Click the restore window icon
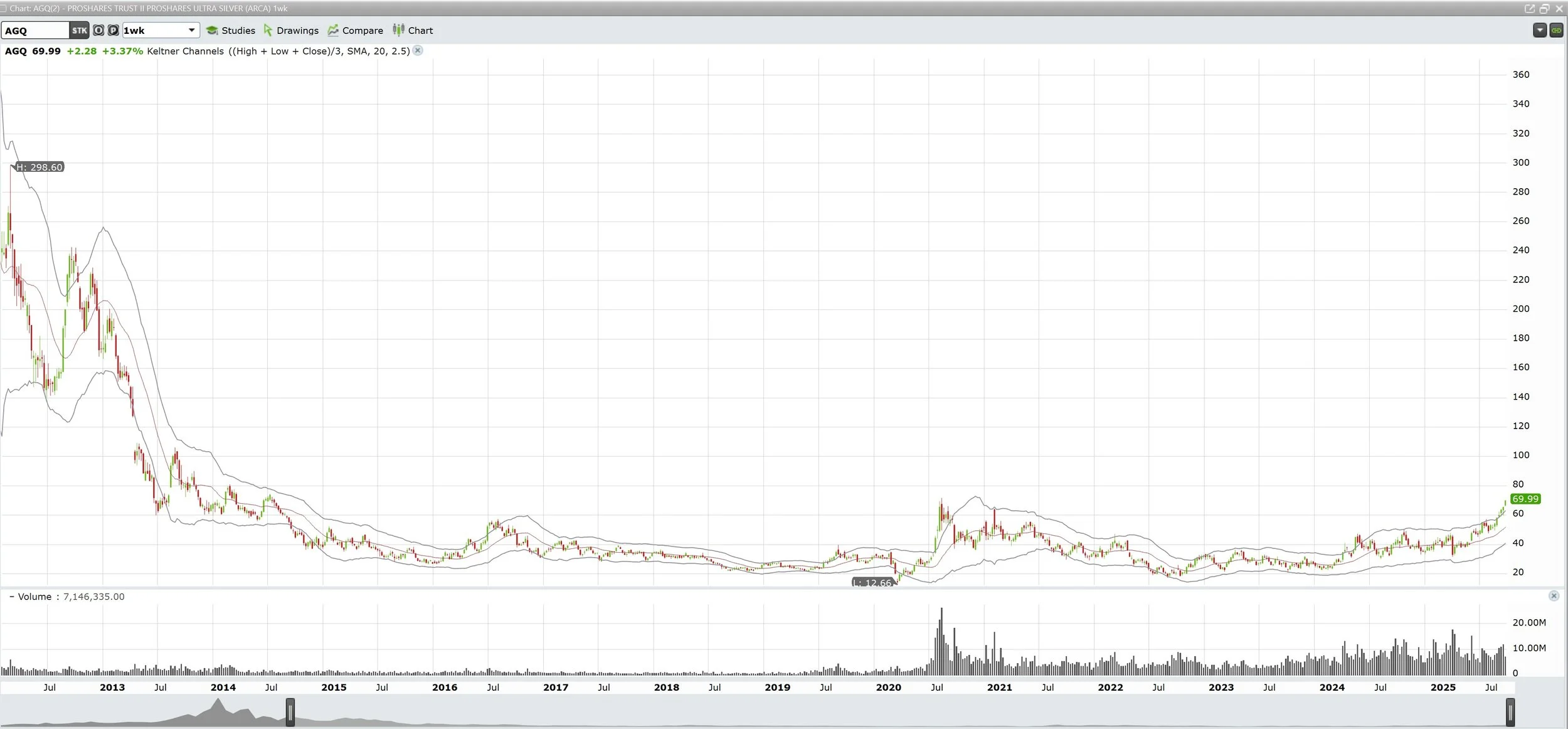 click(1544, 9)
